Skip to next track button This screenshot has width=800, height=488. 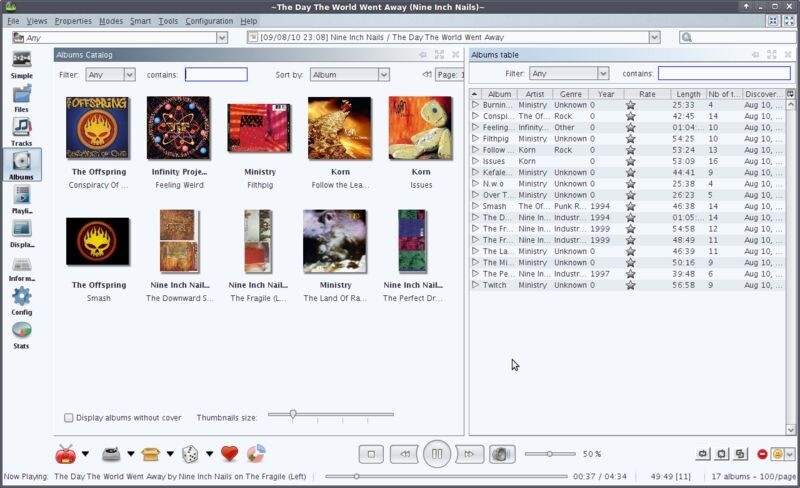click(x=469, y=454)
